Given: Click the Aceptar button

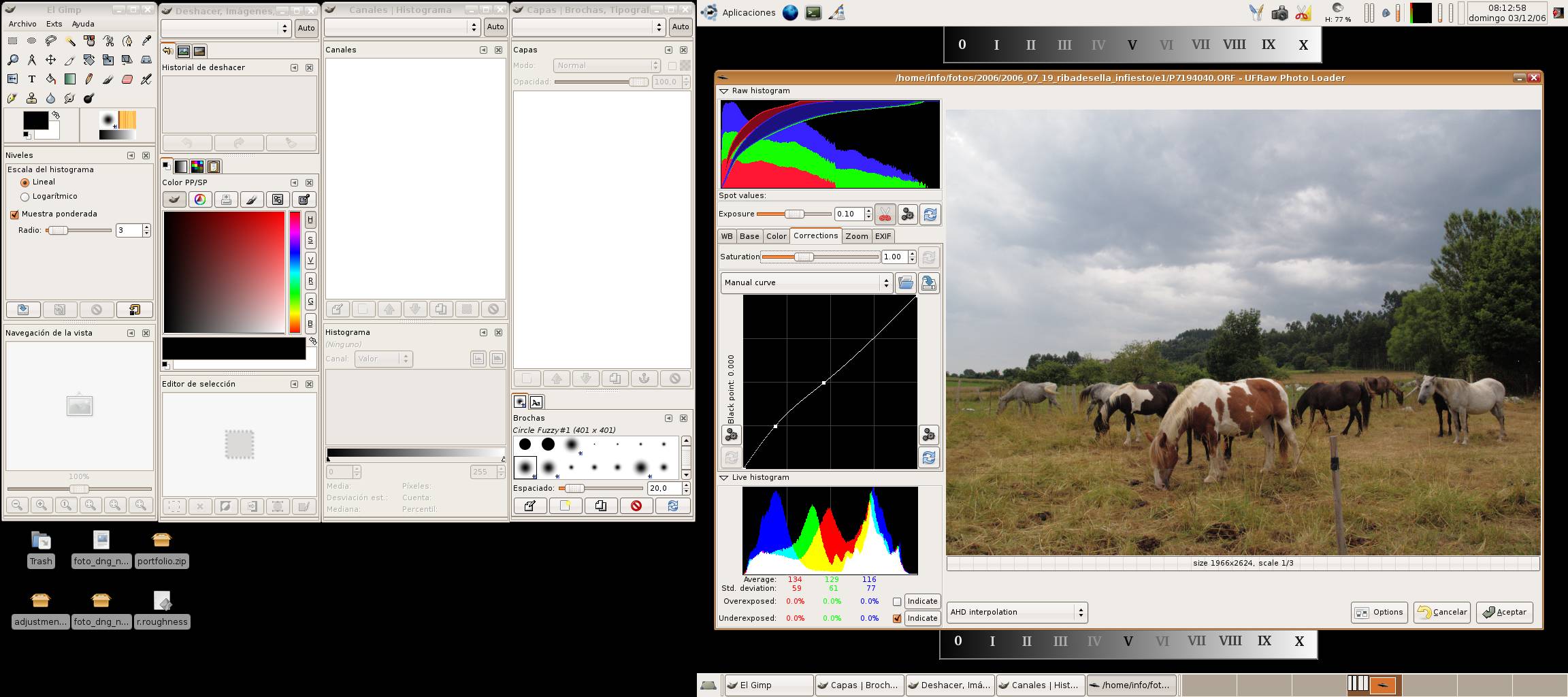Looking at the screenshot, I should (x=1504, y=612).
